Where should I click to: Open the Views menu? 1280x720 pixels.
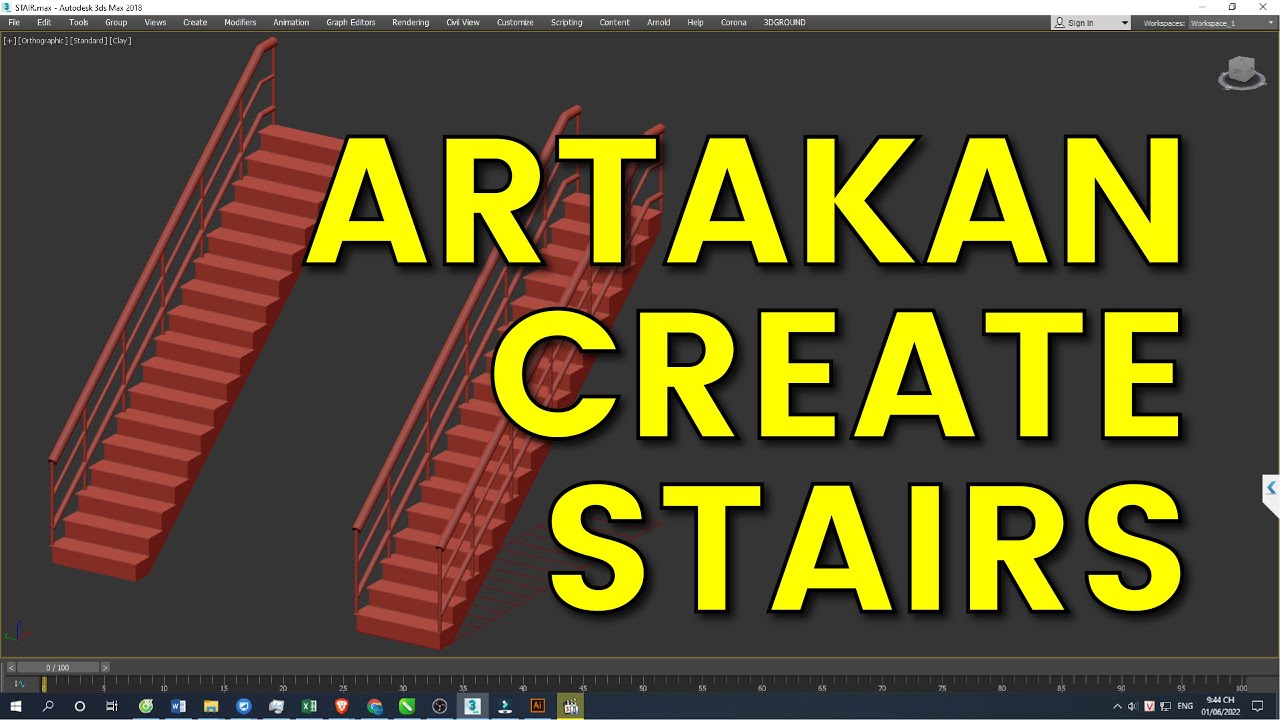tap(155, 22)
